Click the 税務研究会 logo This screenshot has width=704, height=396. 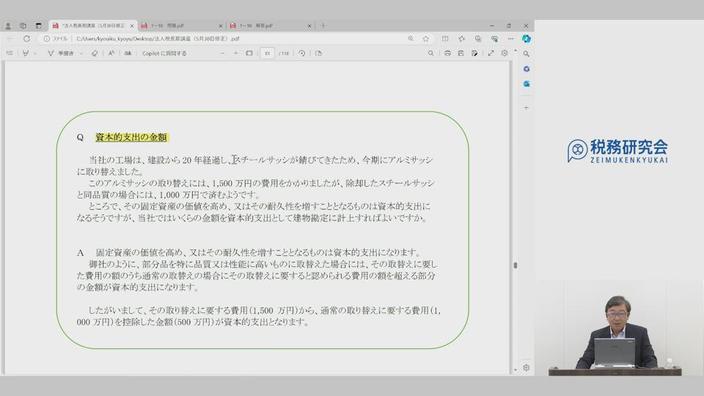click(617, 150)
